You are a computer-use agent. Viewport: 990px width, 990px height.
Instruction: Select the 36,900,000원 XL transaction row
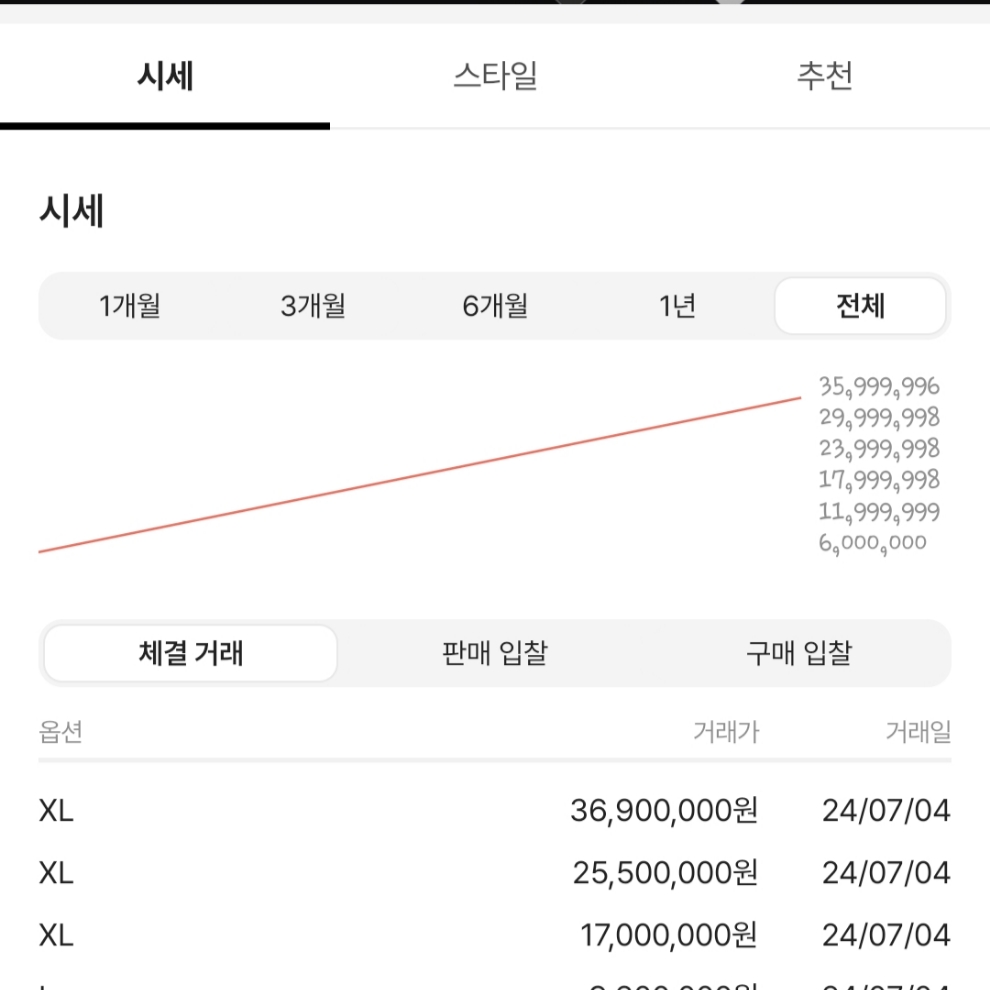coord(495,811)
